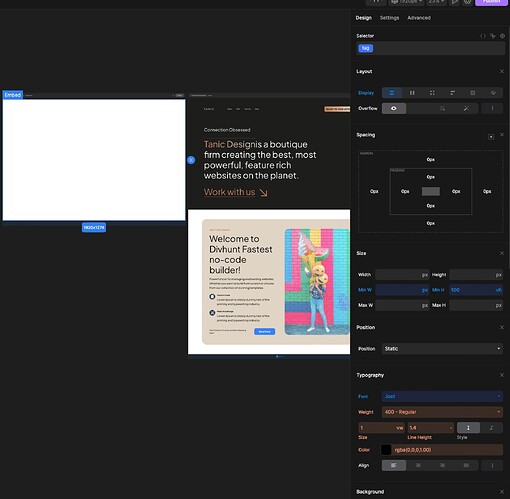
Task: Click the Width input field
Action: click(x=402, y=275)
